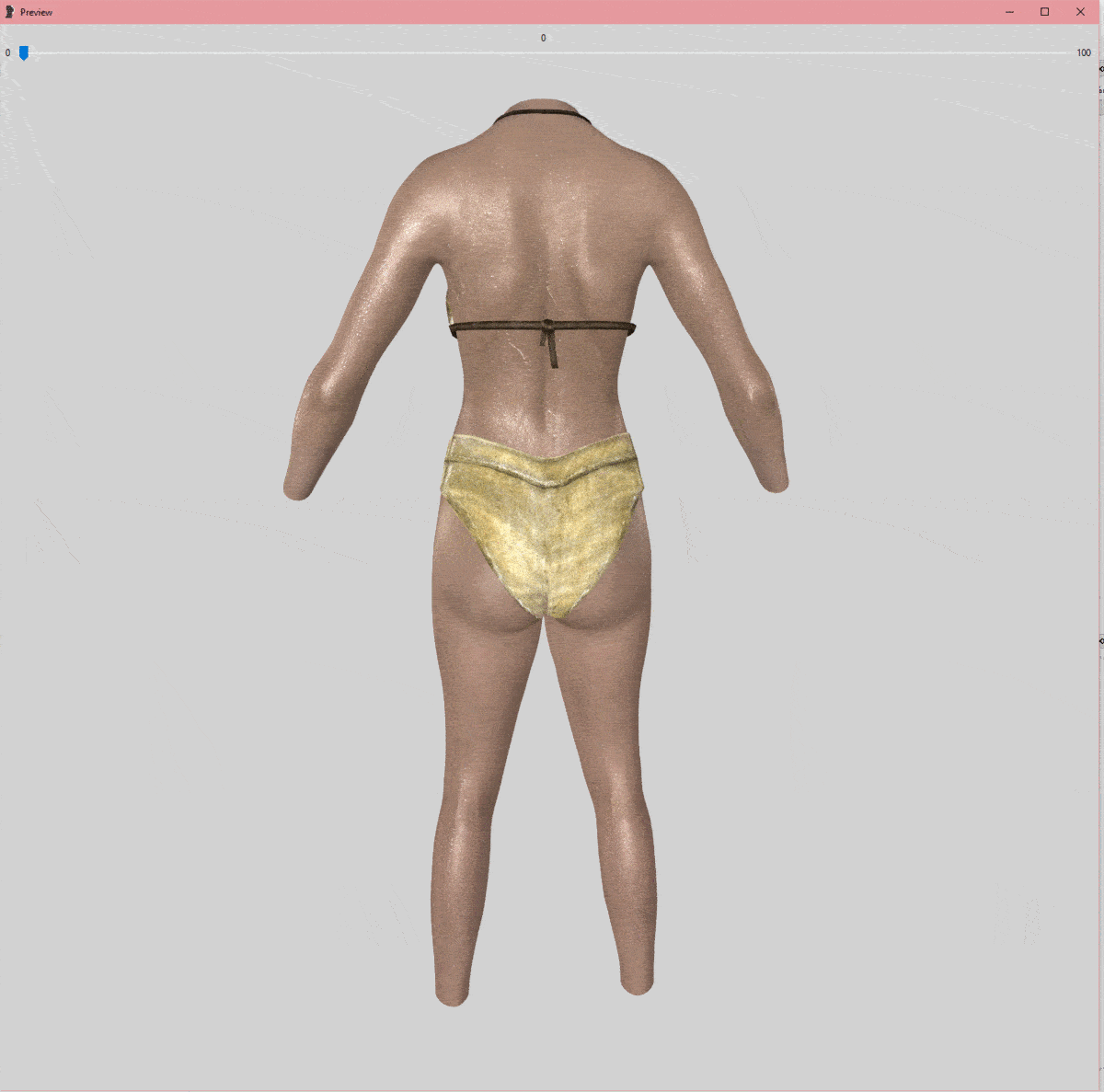Screen dimensions: 1104x1092
Task: Click the lower arrow button at right edge
Action: coord(1101,640)
